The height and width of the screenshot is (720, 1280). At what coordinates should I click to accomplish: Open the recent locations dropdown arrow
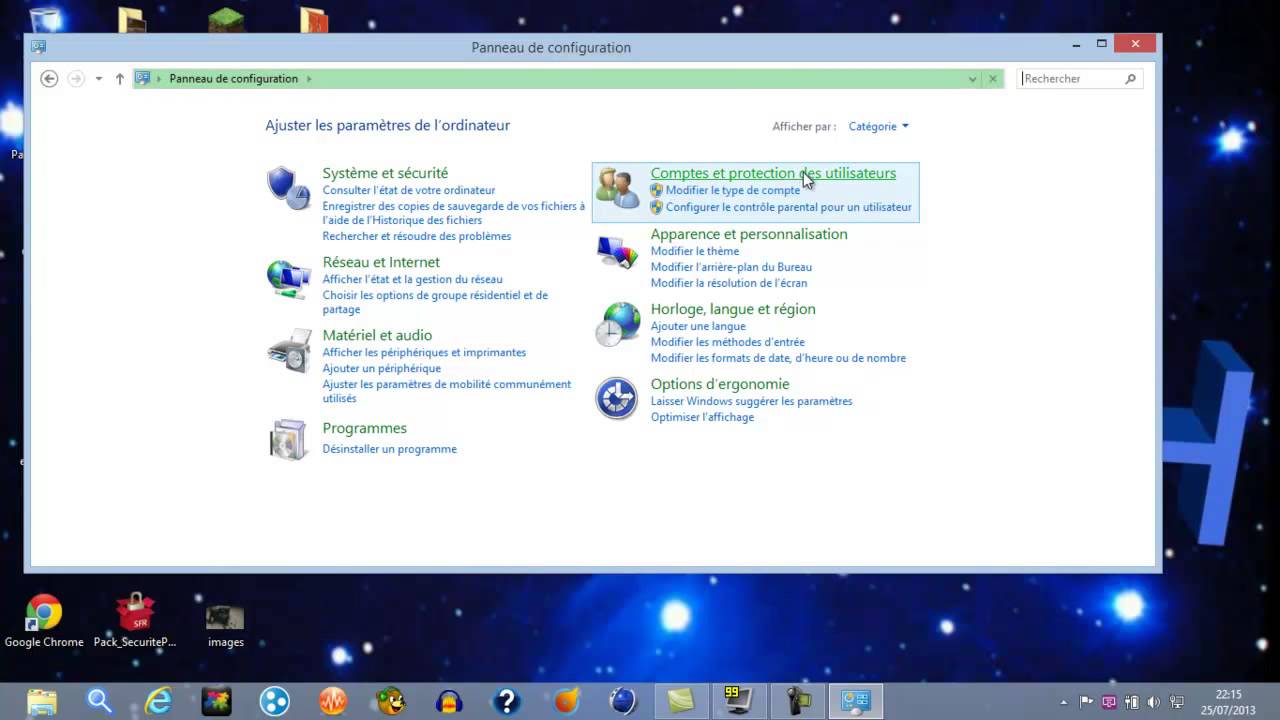pos(98,78)
